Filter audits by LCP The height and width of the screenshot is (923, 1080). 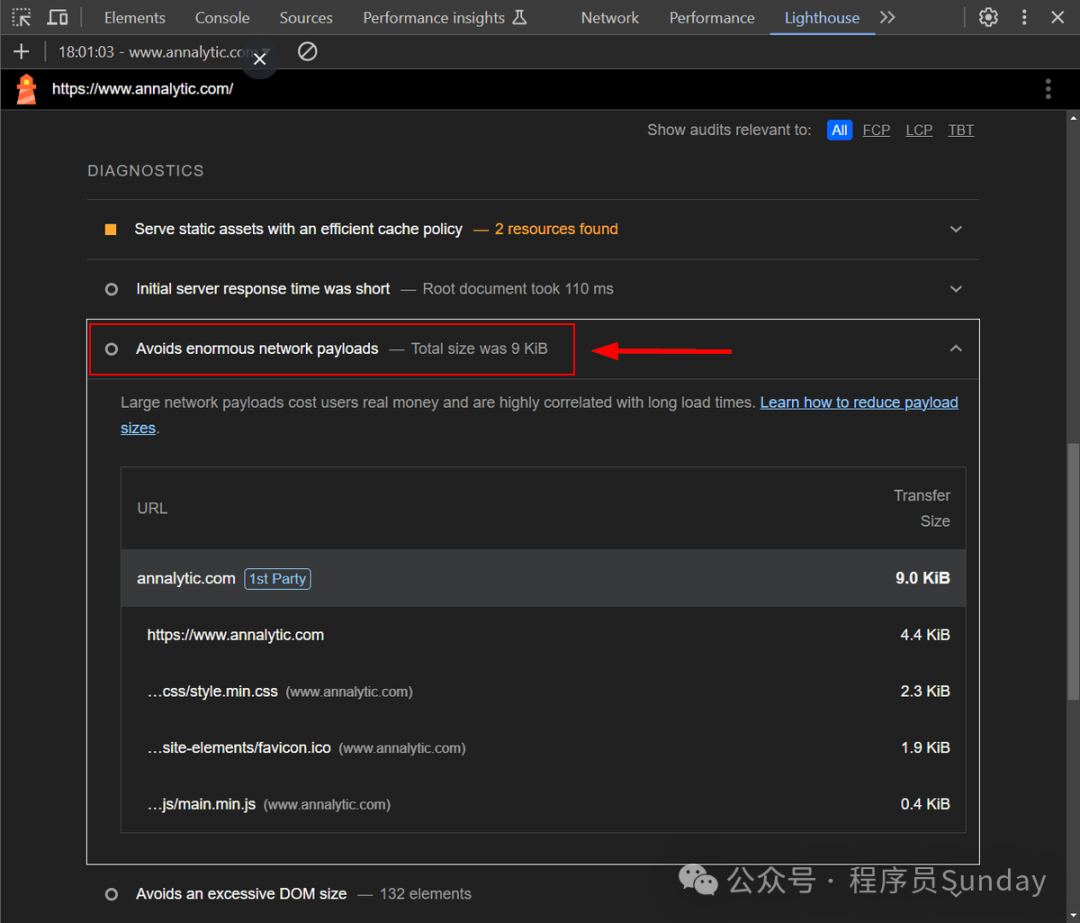919,130
